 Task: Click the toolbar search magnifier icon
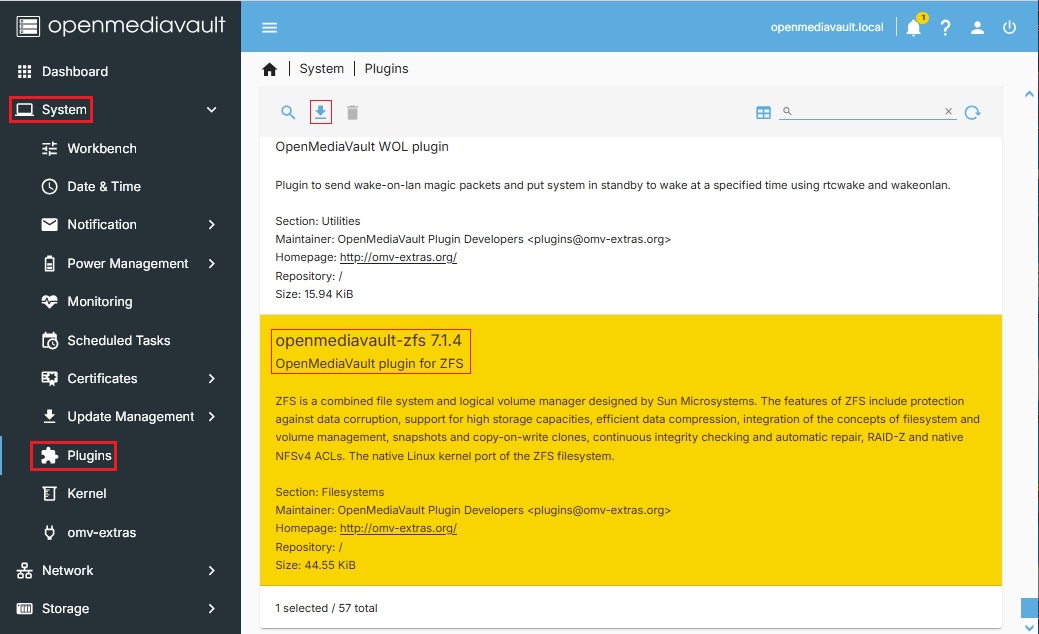[x=288, y=113]
